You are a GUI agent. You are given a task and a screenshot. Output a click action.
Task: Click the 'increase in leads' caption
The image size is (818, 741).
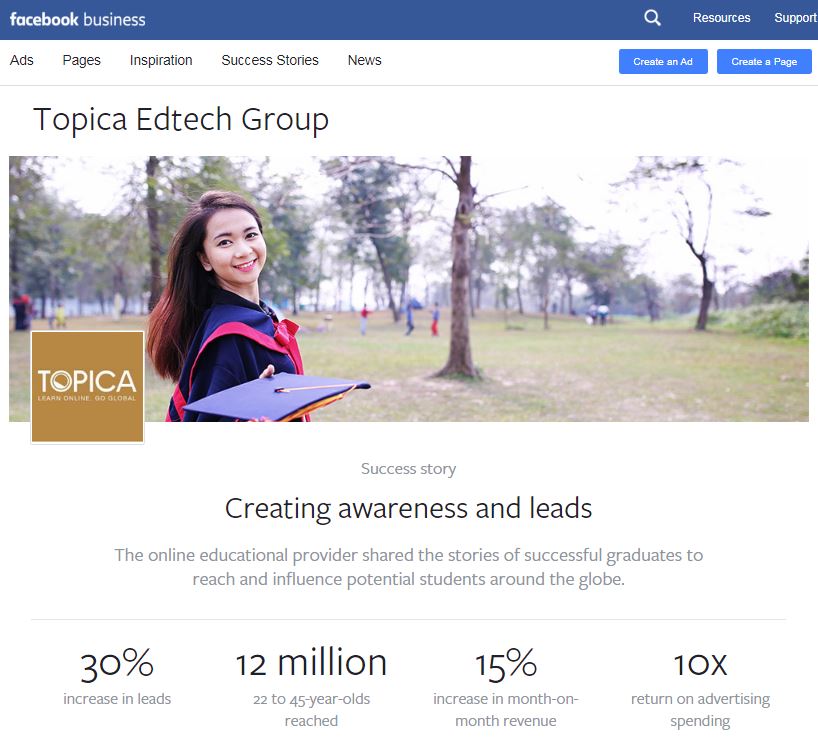(x=117, y=699)
